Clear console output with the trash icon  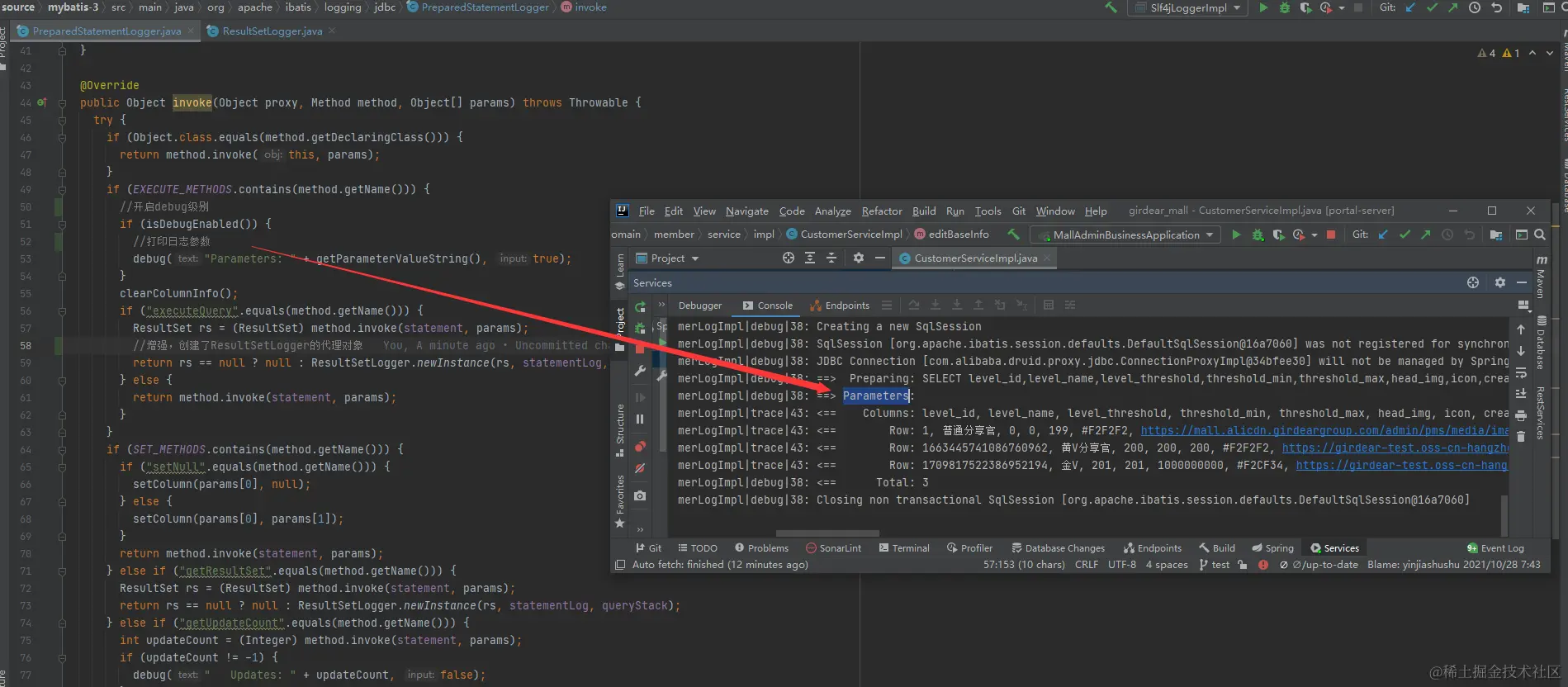[x=1521, y=437]
